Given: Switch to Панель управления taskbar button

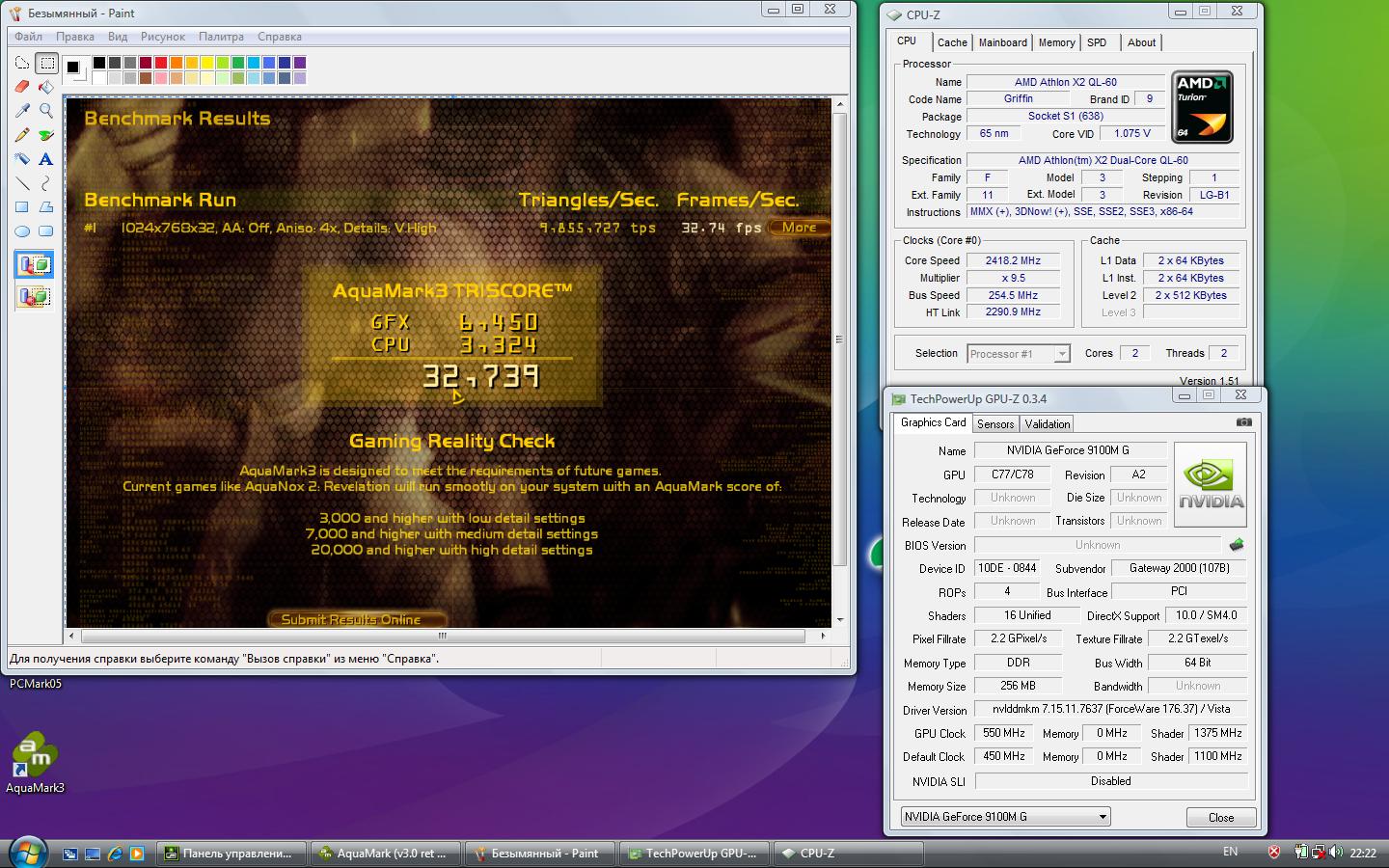Looking at the screenshot, I should coord(231,854).
